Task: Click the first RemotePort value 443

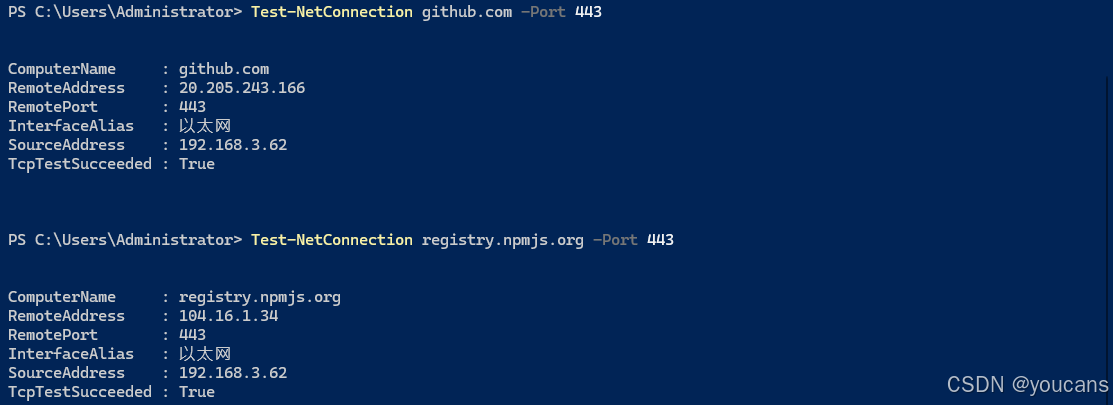Action: (192, 107)
